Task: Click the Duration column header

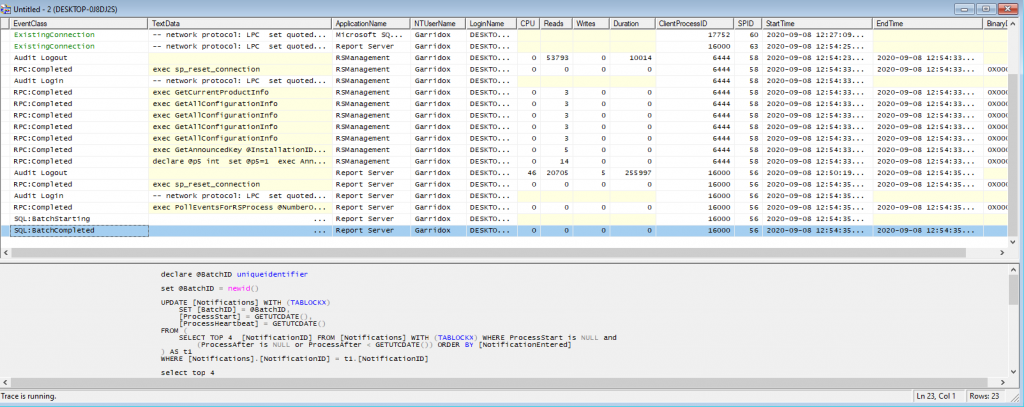Action: (633, 24)
